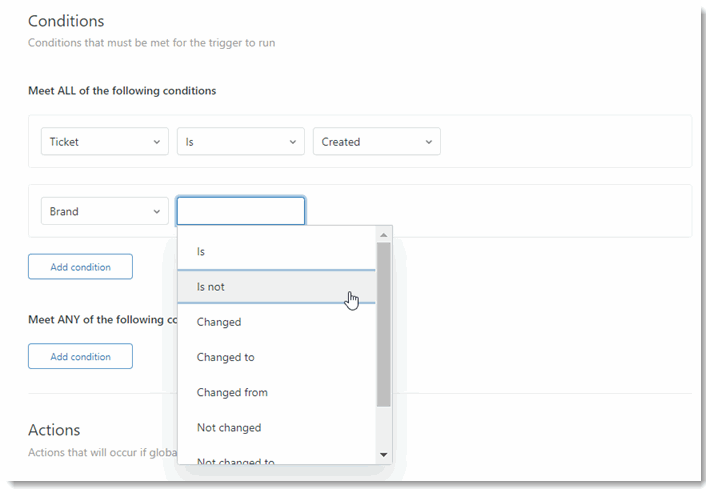Select the Changed to option
The image size is (706, 489).
(x=276, y=357)
